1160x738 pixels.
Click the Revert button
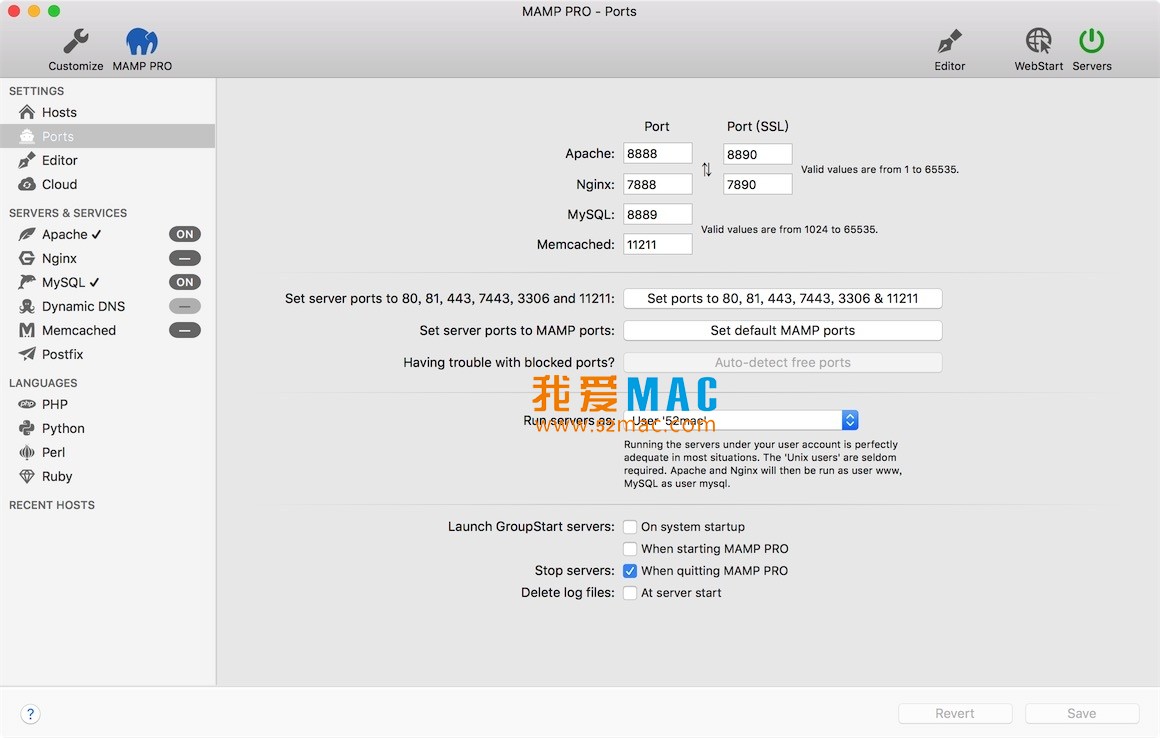pos(954,714)
